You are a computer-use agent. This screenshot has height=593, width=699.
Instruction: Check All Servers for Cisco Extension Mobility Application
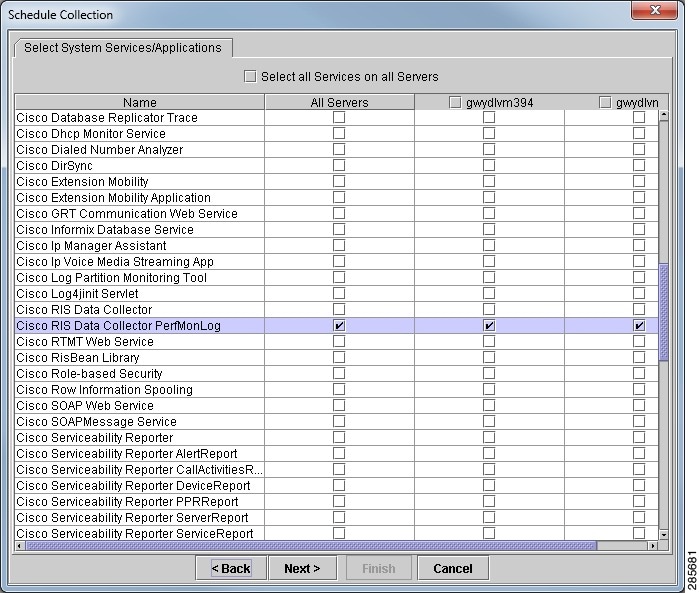pos(339,198)
